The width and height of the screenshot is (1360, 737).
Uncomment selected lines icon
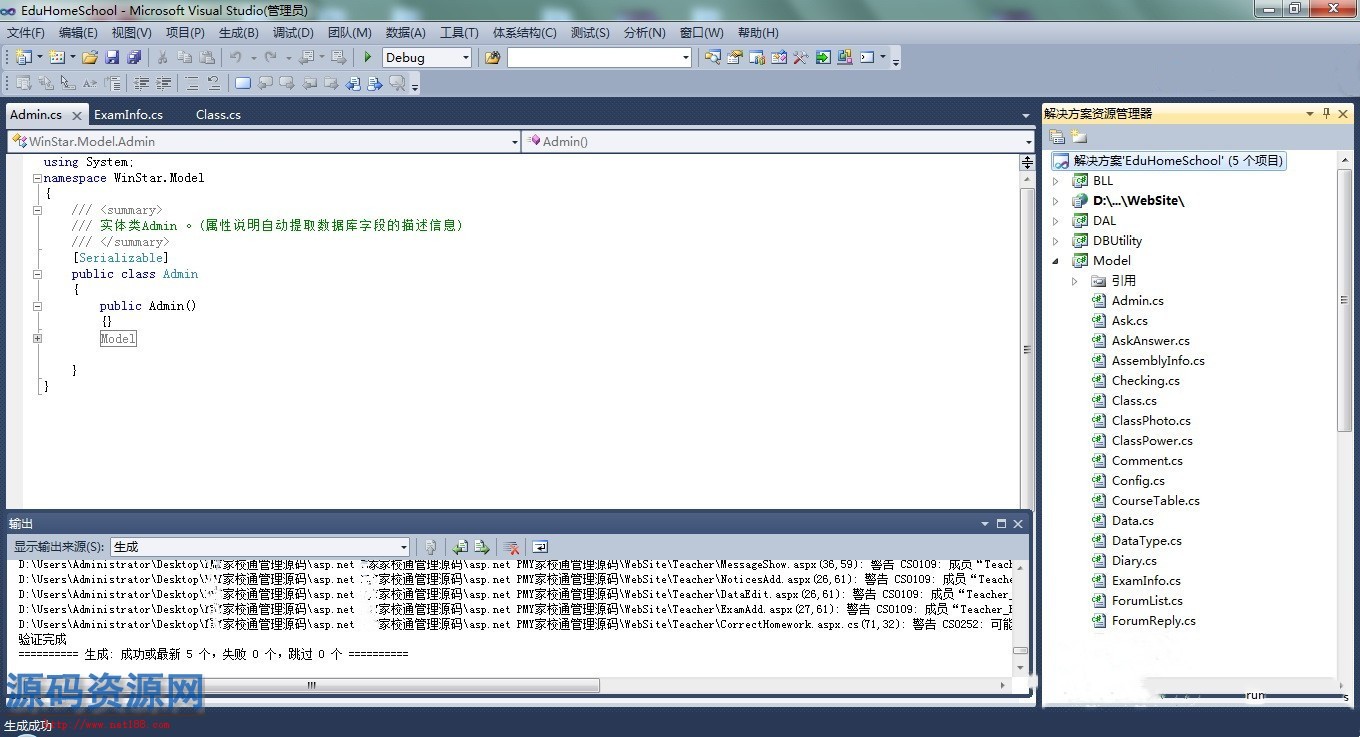(x=213, y=83)
